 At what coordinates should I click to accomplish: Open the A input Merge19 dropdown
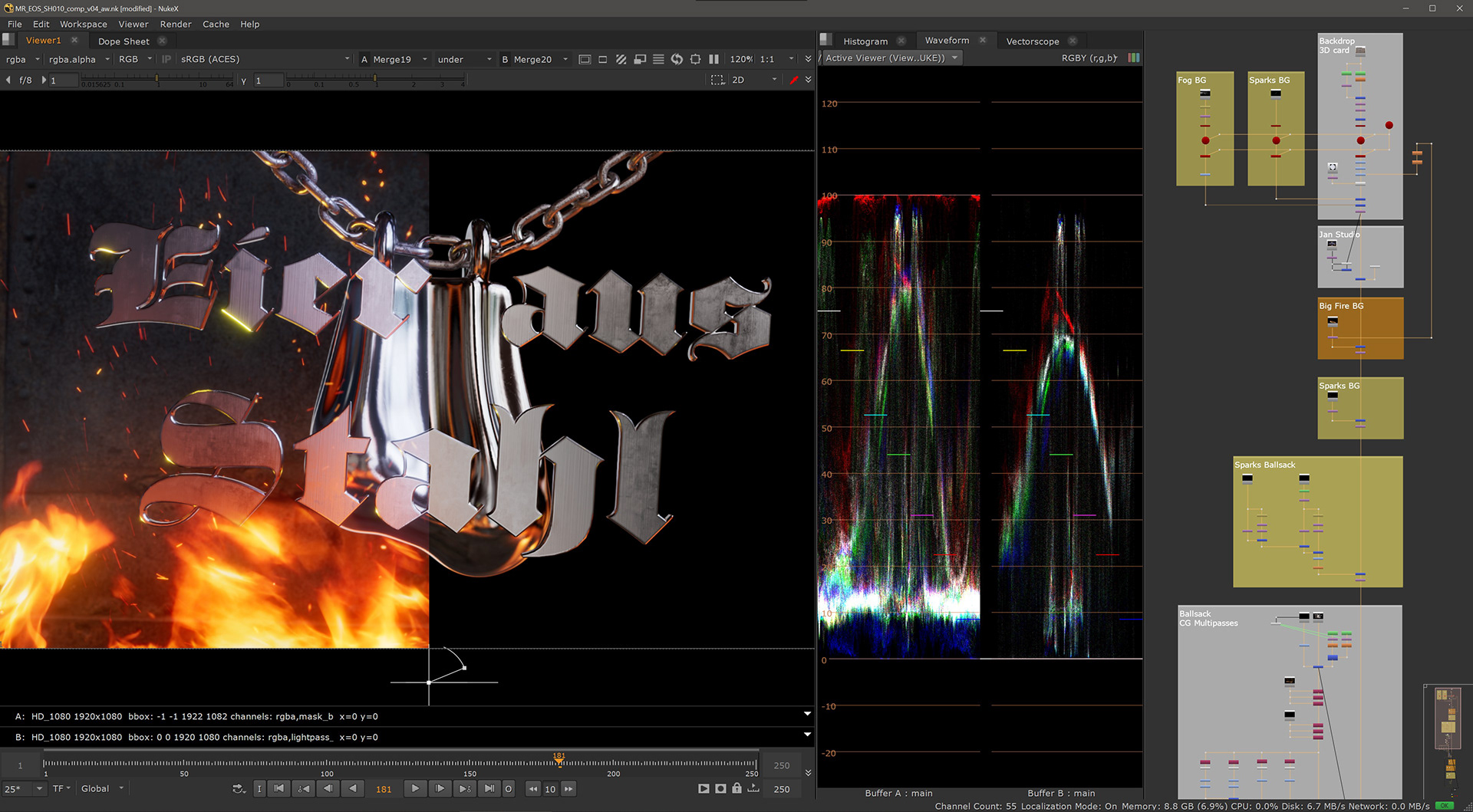(x=394, y=59)
